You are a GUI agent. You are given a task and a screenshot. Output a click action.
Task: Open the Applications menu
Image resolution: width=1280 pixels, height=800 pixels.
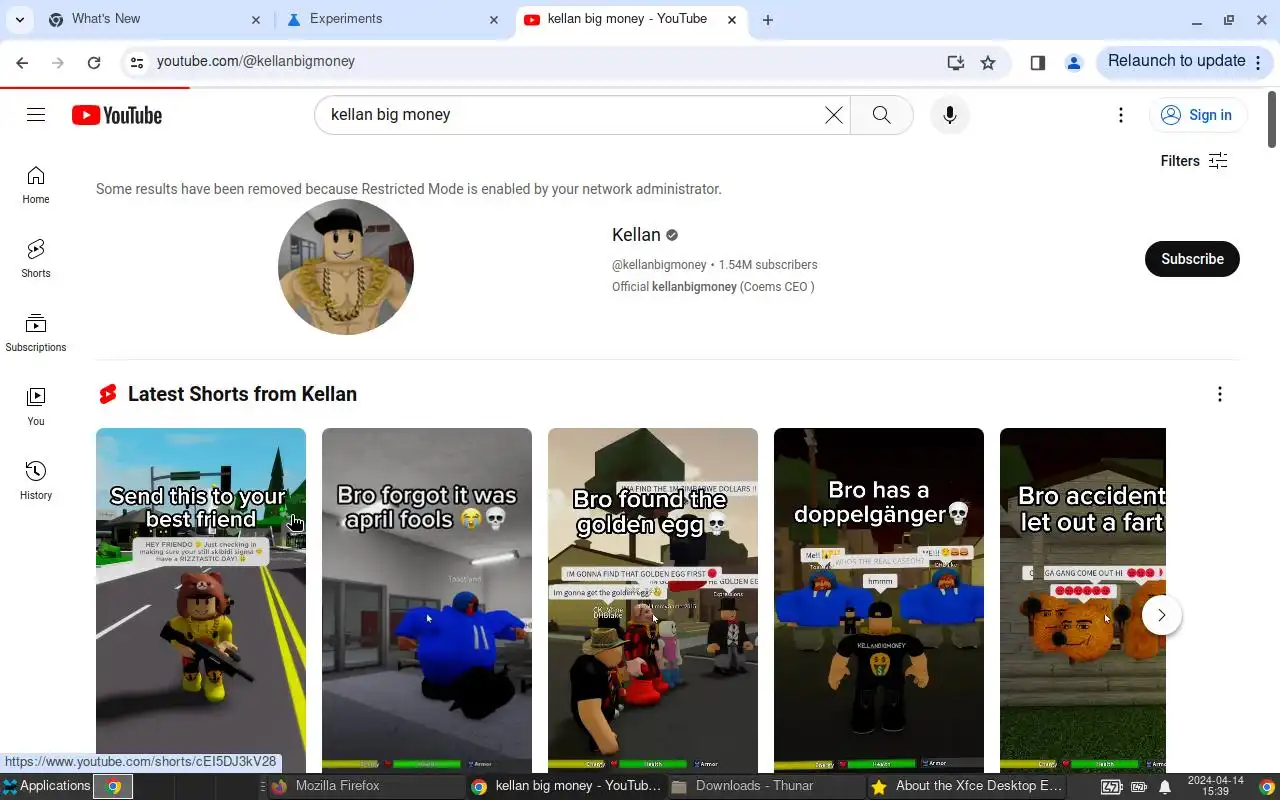pyautogui.click(x=46, y=786)
